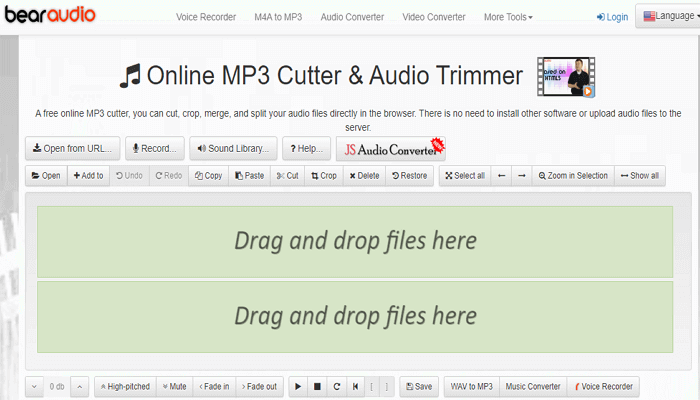Click the Stop playback button

tap(317, 386)
